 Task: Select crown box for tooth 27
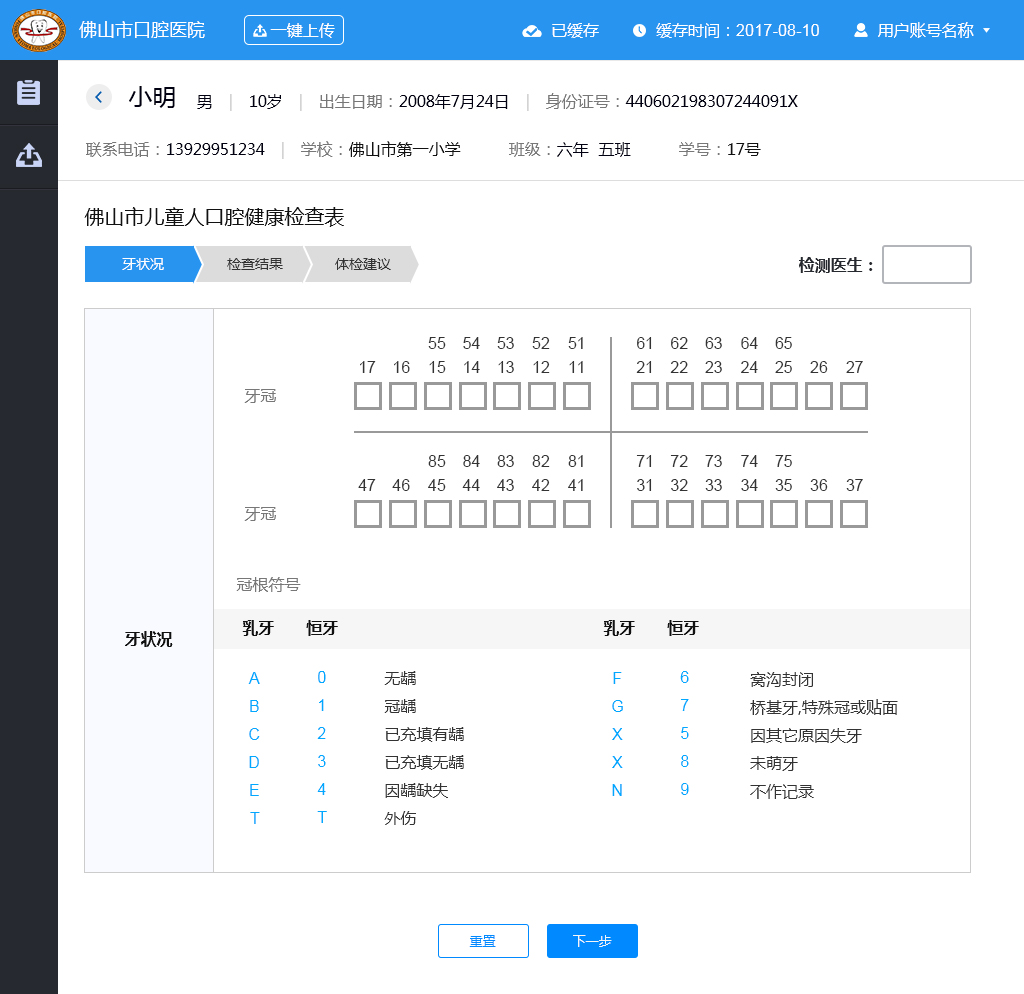click(854, 396)
